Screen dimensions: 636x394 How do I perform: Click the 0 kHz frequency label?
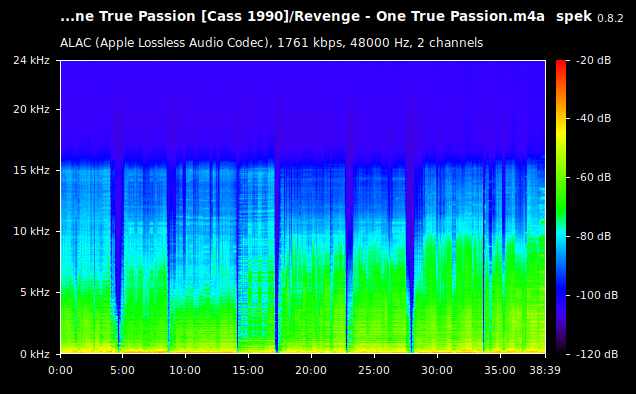(x=35, y=354)
